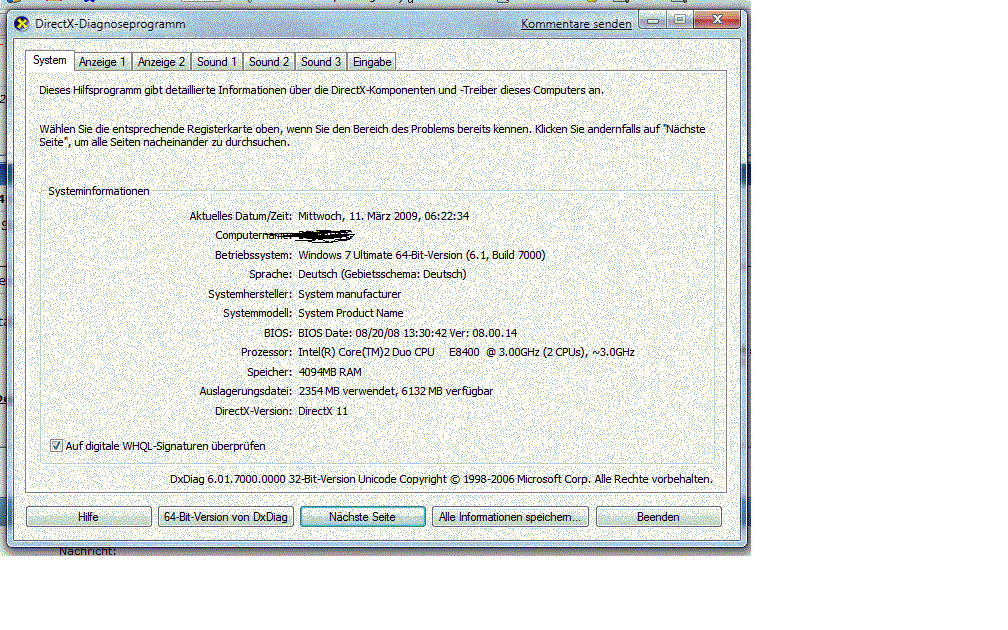Toggle the WHQL-Signaturen überprüfen checkbox
This screenshot has height=630, width=1008.
(56, 446)
